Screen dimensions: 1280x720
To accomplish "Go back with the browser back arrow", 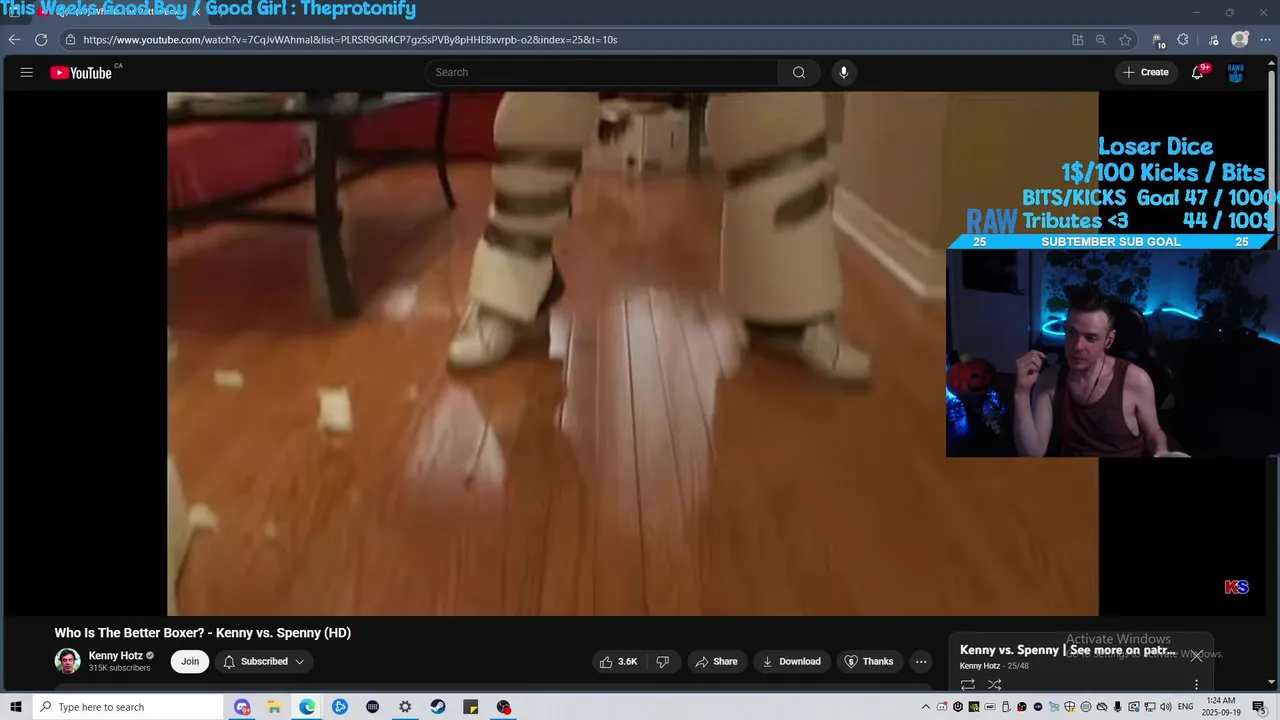I will [14, 40].
